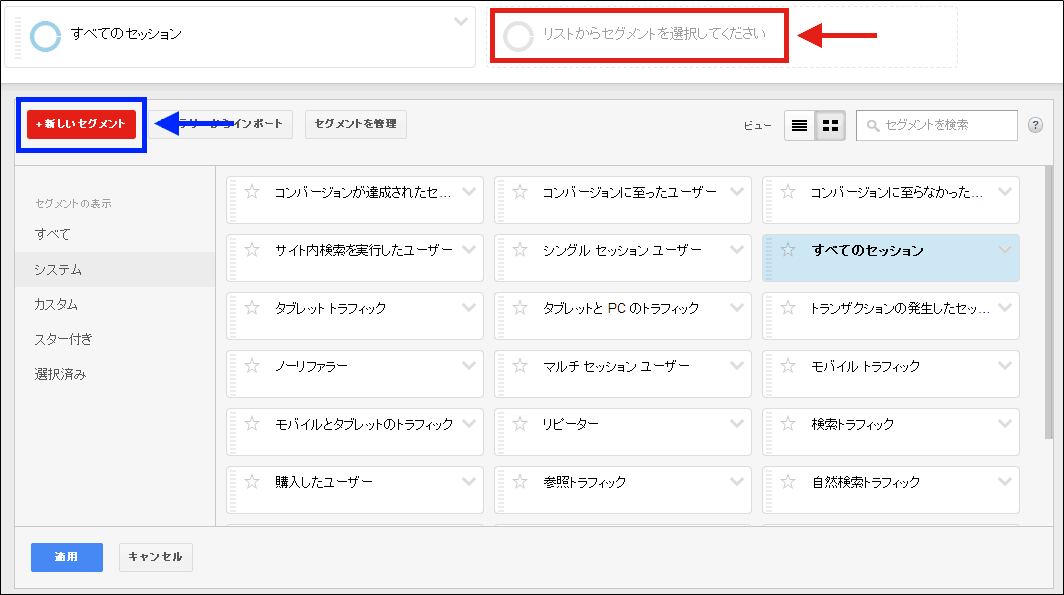Star the 参照トラフィック segment
This screenshot has height=595, width=1064.
520,483
